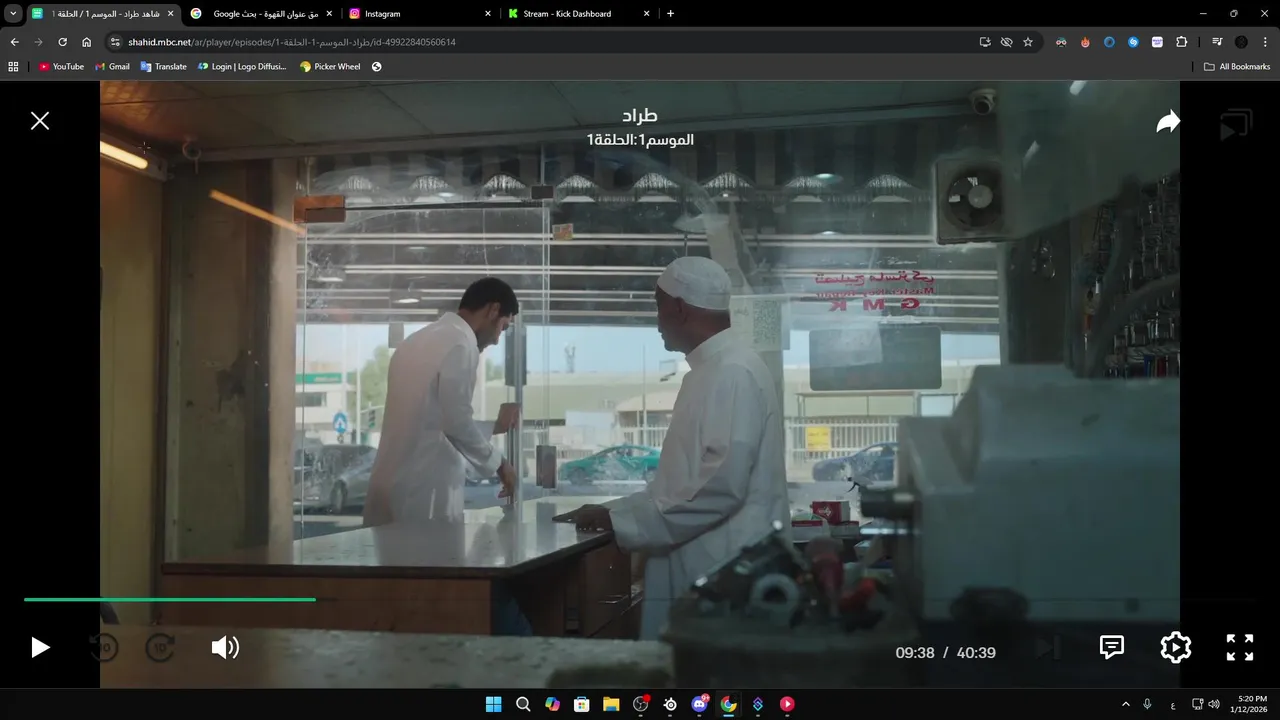
Task: Open Login | Logo Diffusion bookmark
Action: 242,67
